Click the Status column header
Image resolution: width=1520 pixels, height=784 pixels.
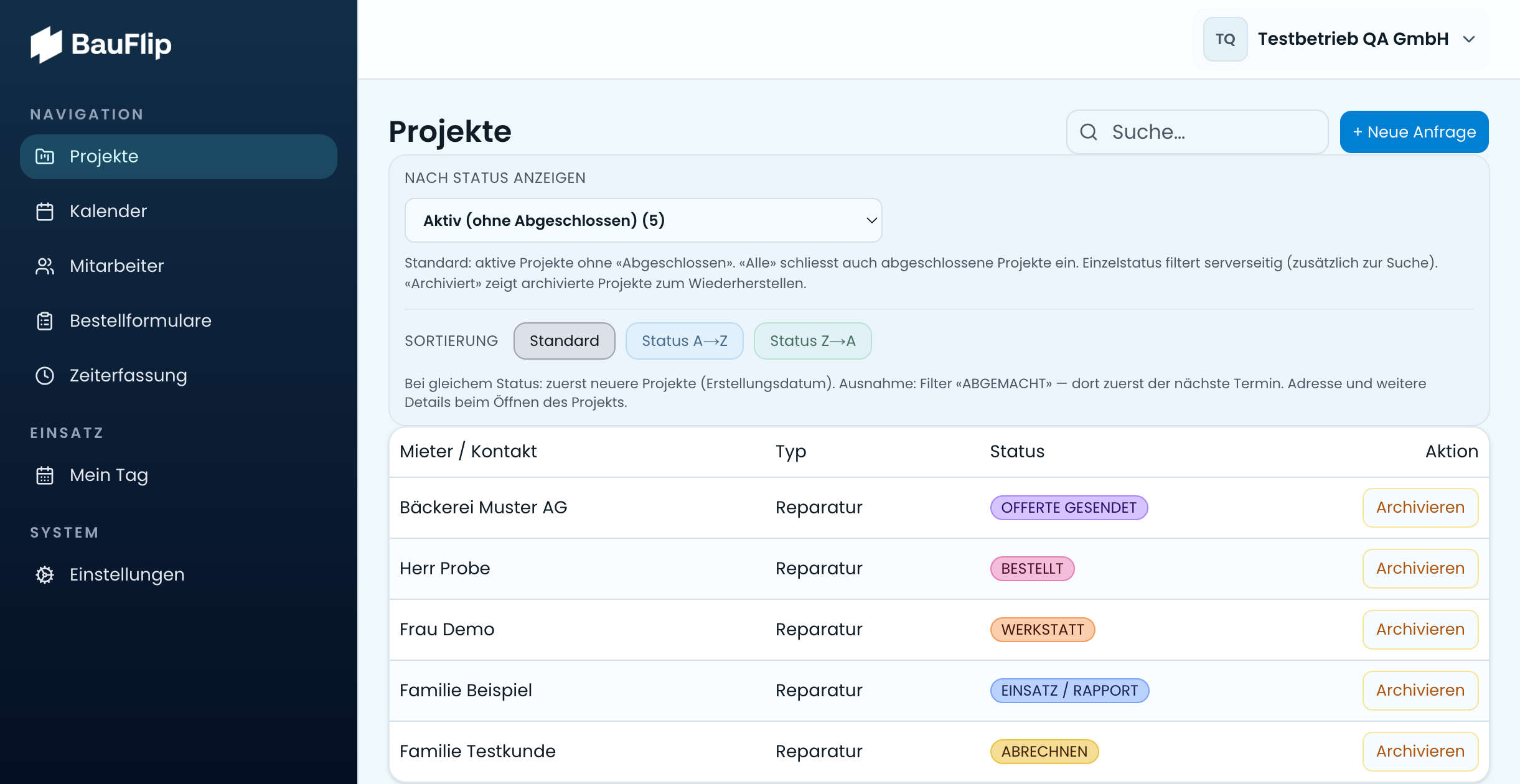pyautogui.click(x=1017, y=452)
